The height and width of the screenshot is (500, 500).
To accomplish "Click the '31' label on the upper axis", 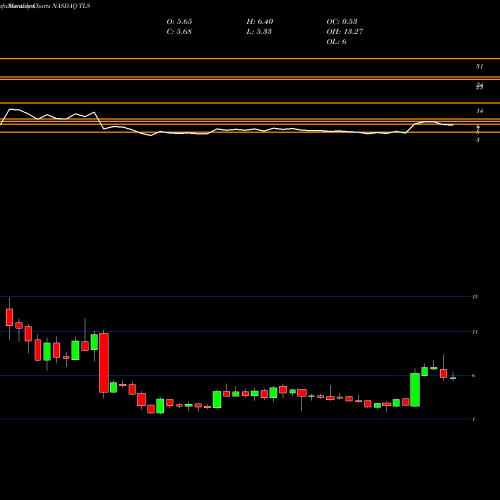I will [x=479, y=66].
